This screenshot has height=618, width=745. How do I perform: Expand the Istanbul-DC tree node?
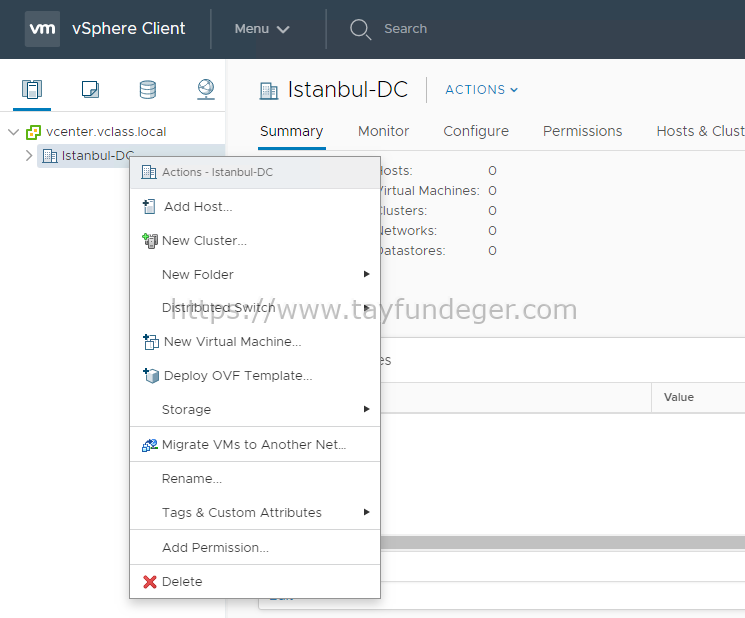[29, 156]
